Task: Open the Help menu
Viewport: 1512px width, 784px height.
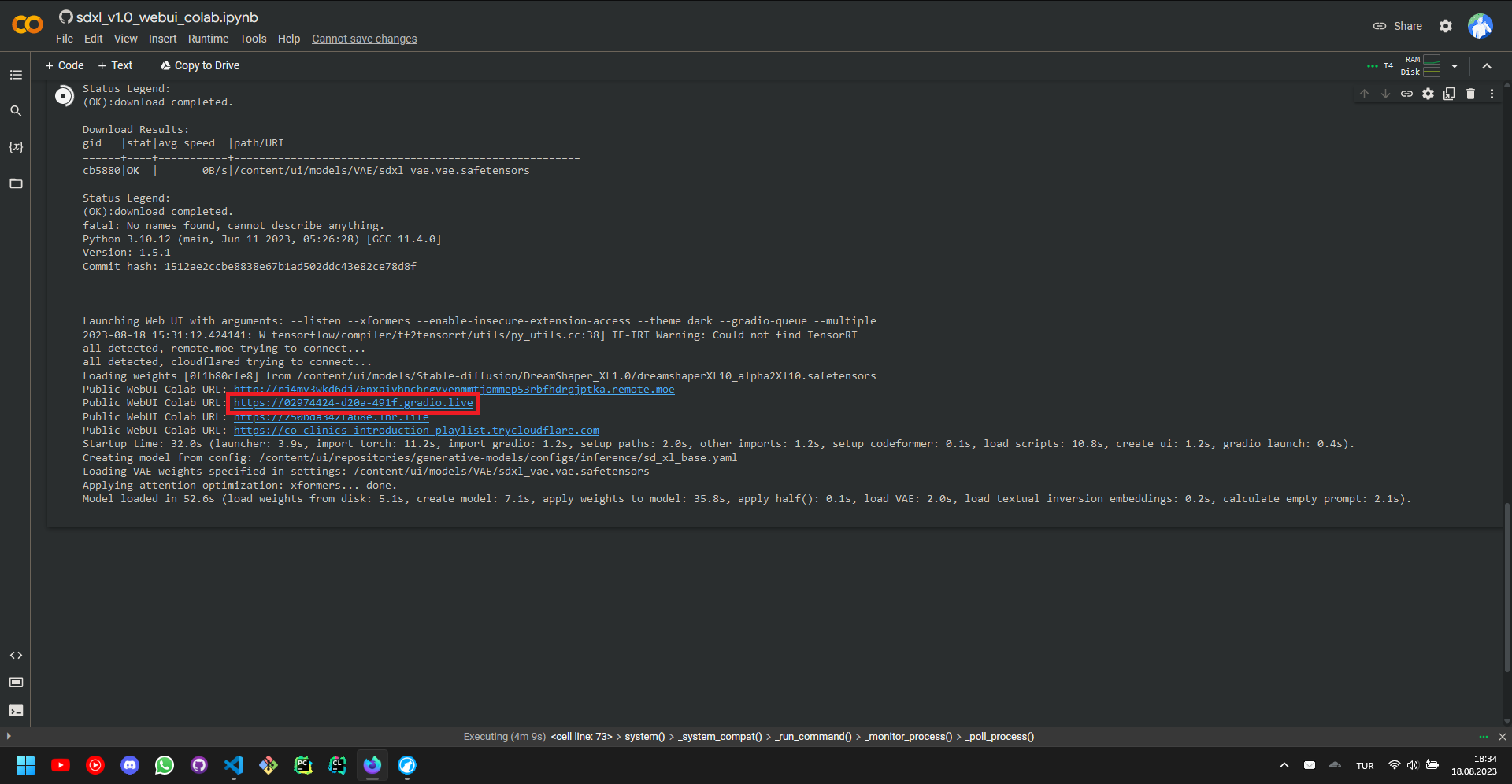Action: [x=289, y=39]
